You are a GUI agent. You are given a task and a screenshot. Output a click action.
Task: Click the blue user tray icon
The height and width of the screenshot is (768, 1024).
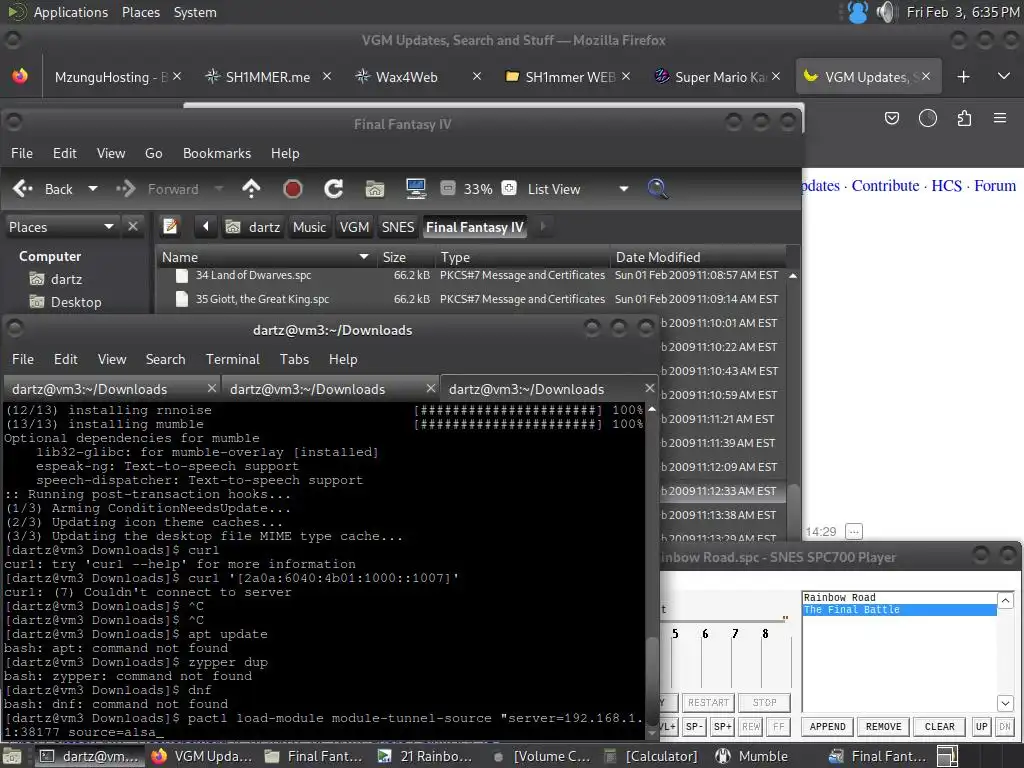(857, 12)
